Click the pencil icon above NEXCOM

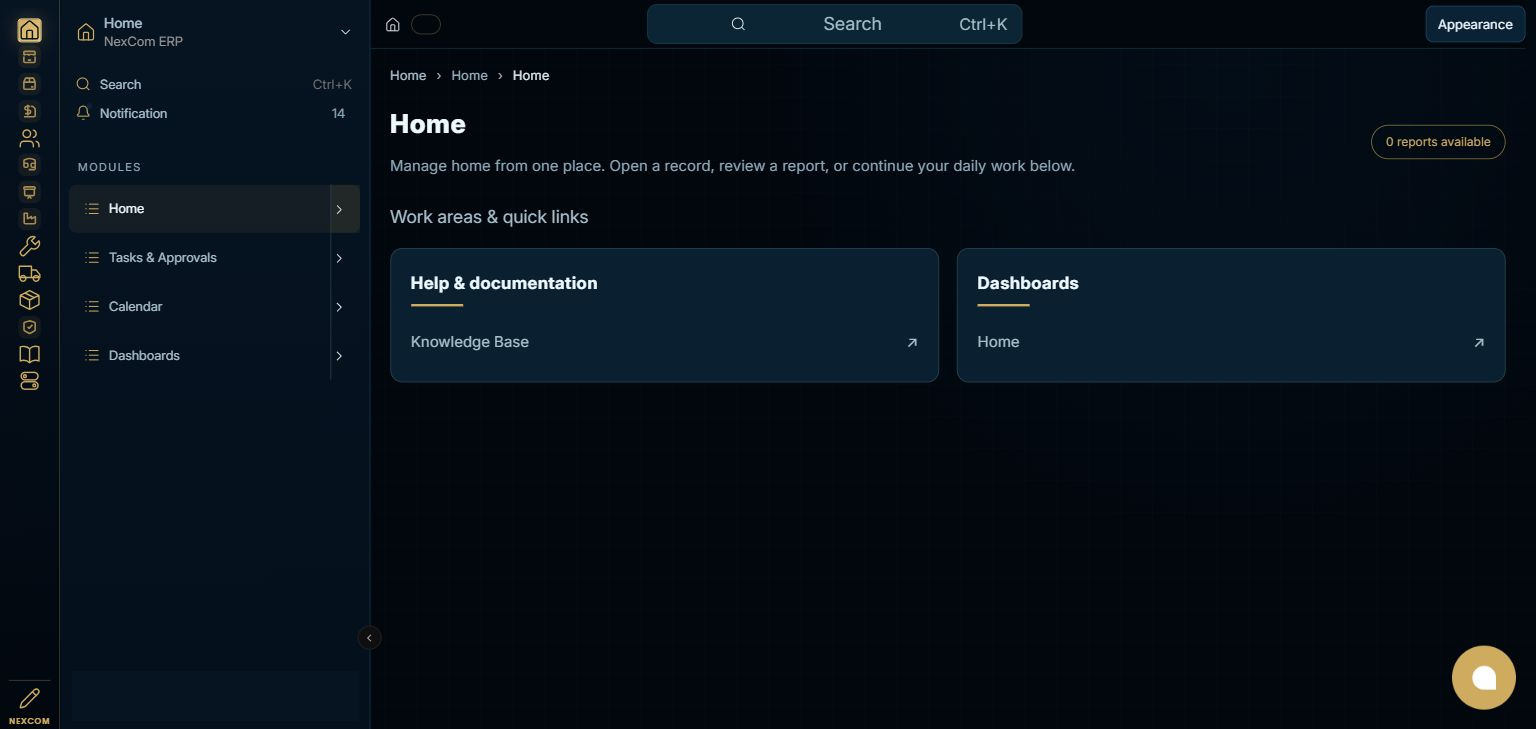30,698
